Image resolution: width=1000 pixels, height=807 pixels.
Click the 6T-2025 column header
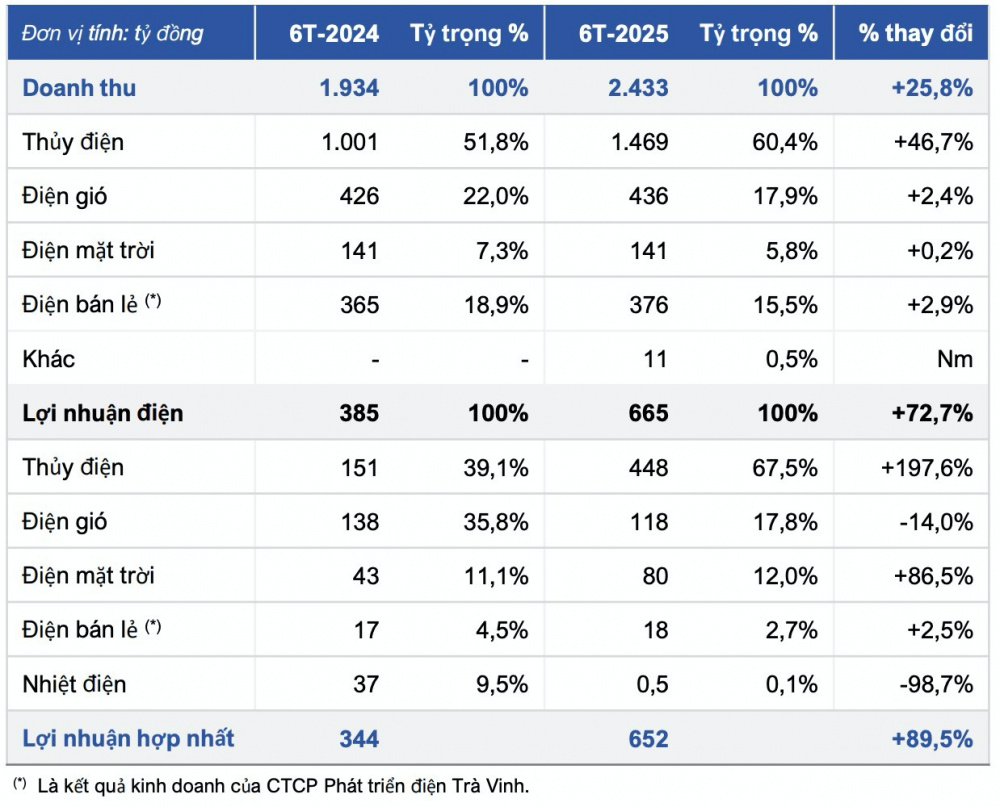(x=623, y=33)
